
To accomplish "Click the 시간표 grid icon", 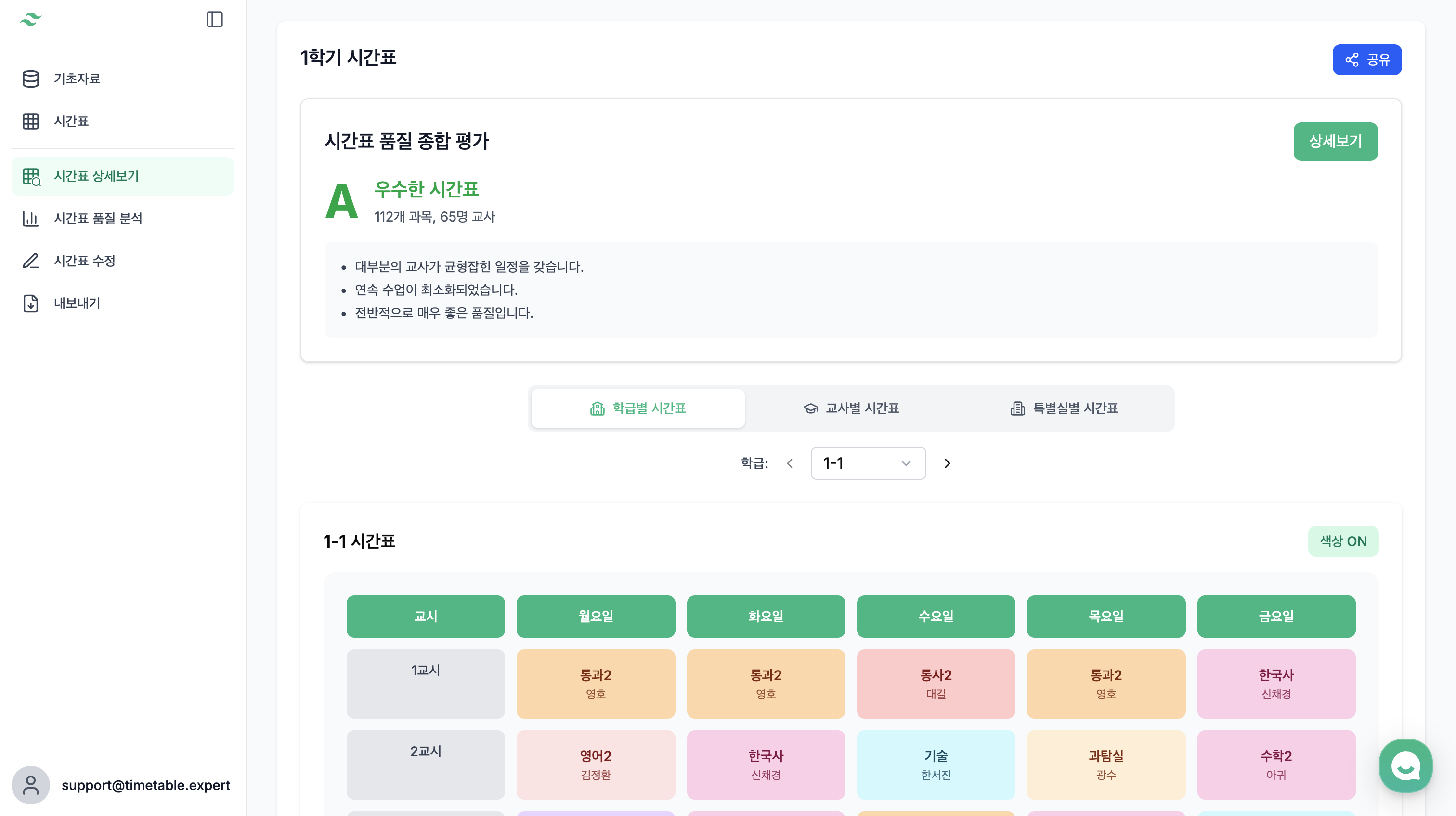I will [30, 121].
